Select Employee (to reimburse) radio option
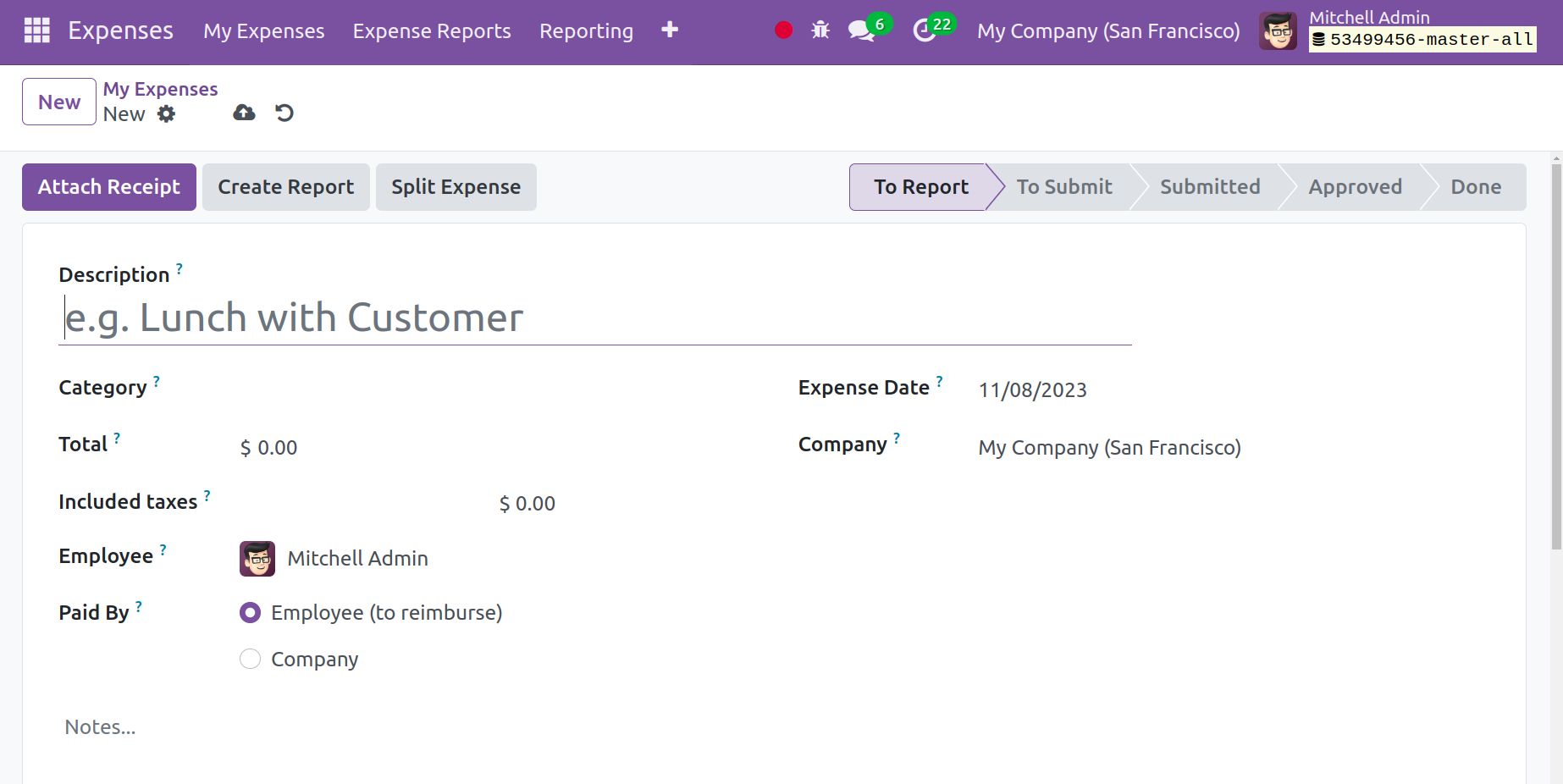The height and width of the screenshot is (784, 1563). coord(250,612)
